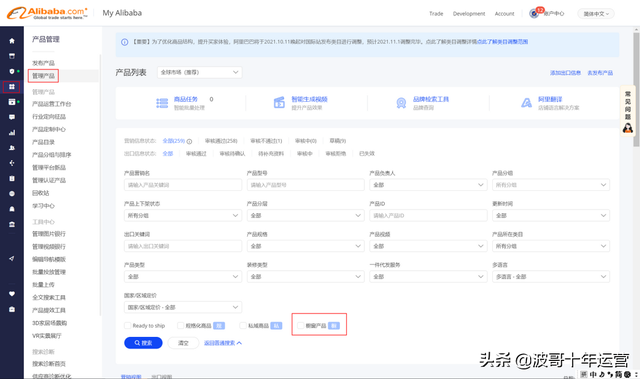The width and height of the screenshot is (640, 379).
Task: Click the heart icon in dark sidebar
Action: point(12,294)
